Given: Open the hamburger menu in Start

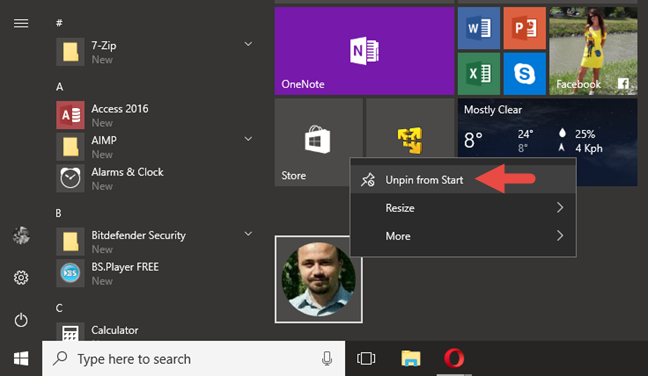Looking at the screenshot, I should click(x=21, y=24).
